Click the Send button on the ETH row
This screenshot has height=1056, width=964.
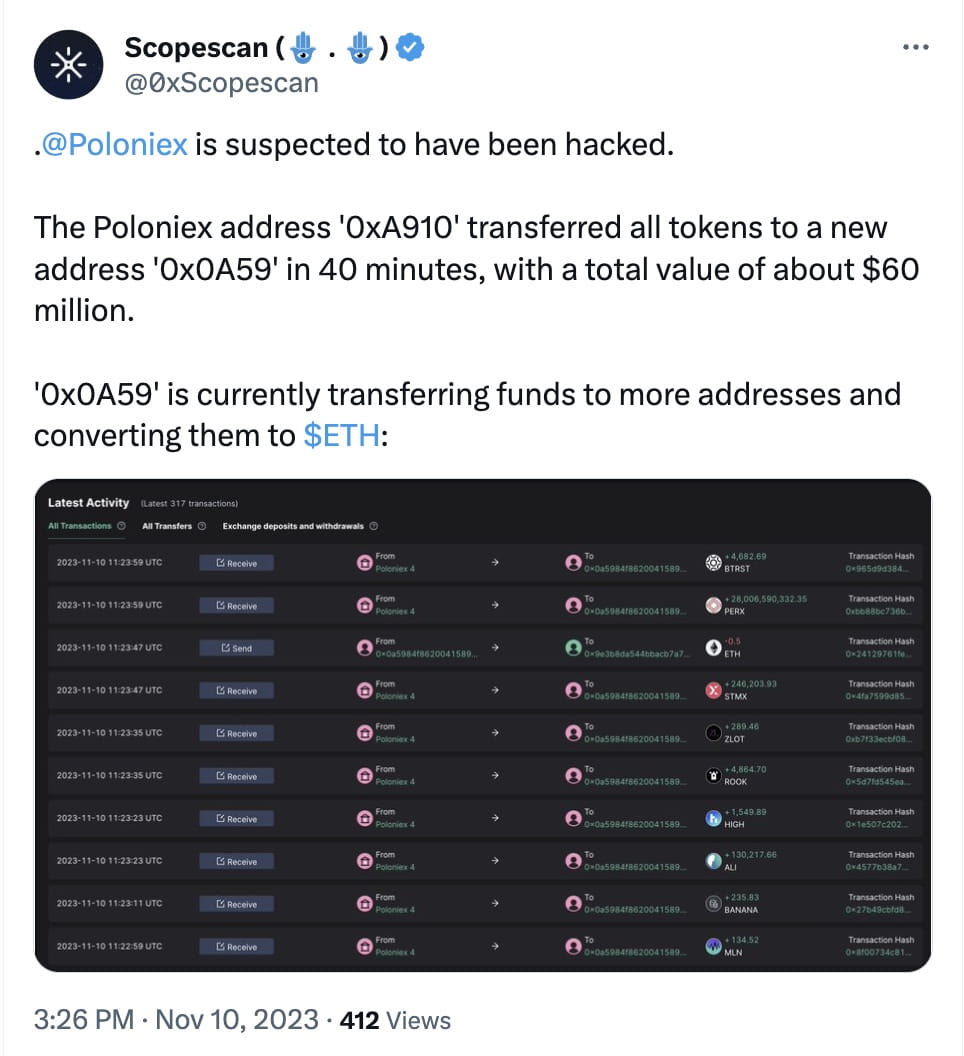click(x=236, y=647)
